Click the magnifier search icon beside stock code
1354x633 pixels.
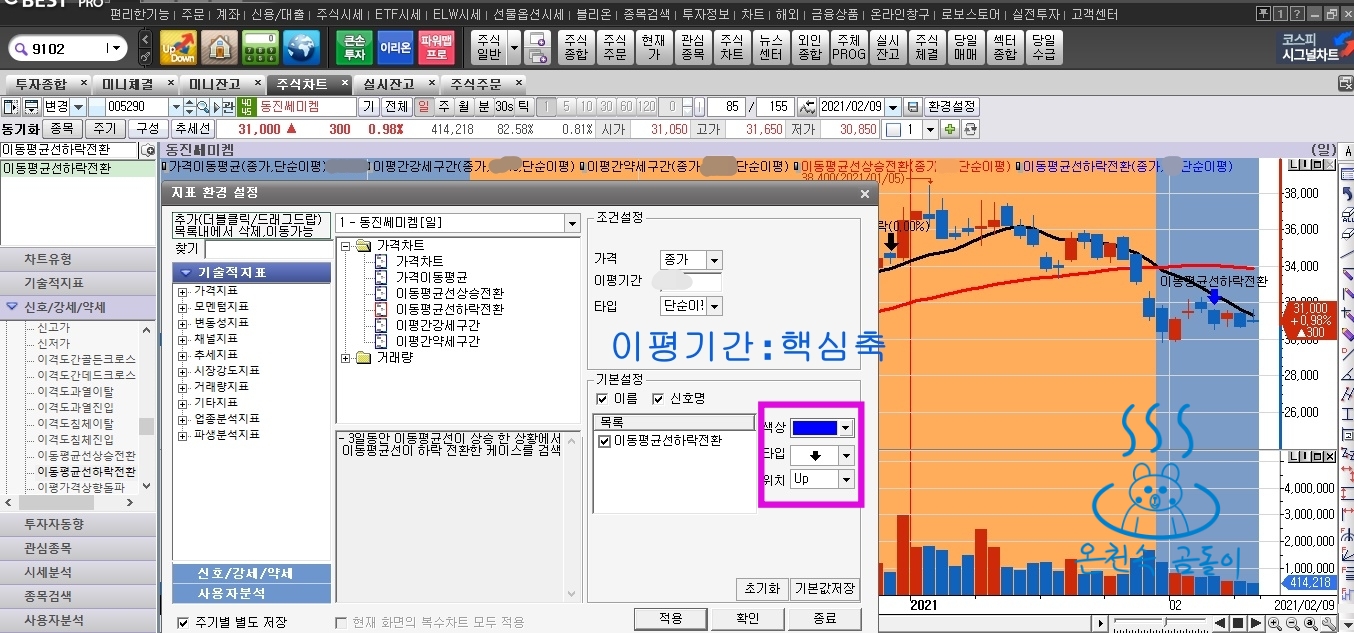coord(202,106)
